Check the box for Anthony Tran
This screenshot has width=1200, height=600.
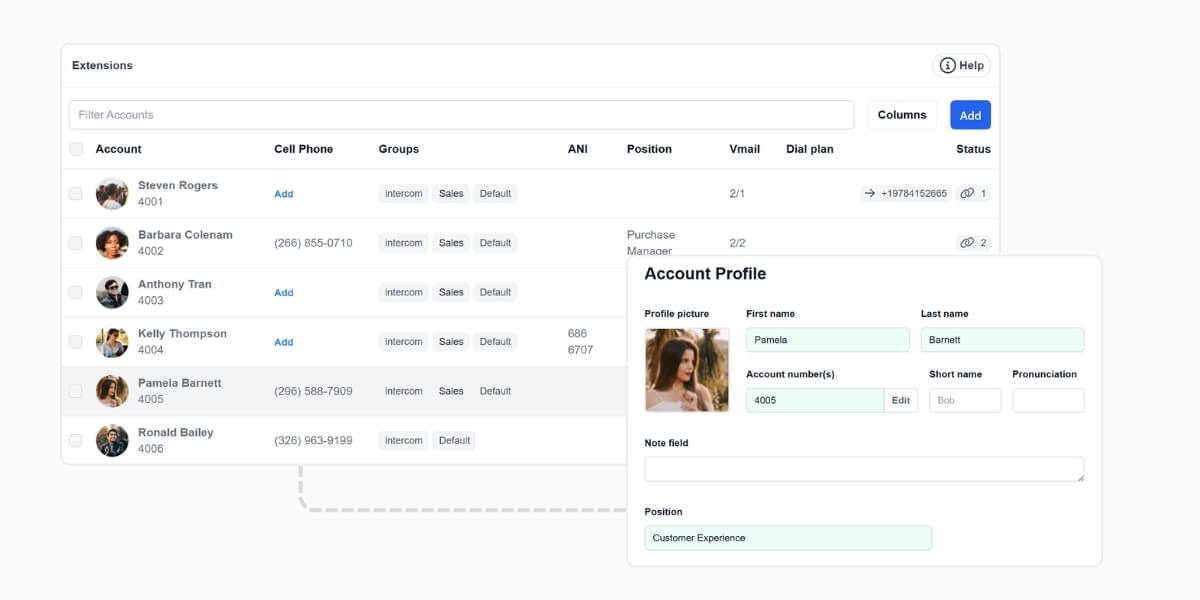[x=76, y=292]
